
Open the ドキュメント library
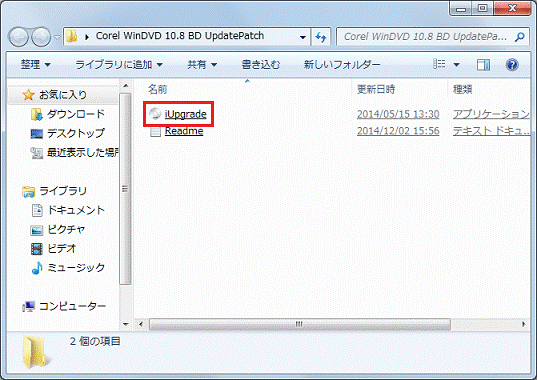pos(76,210)
